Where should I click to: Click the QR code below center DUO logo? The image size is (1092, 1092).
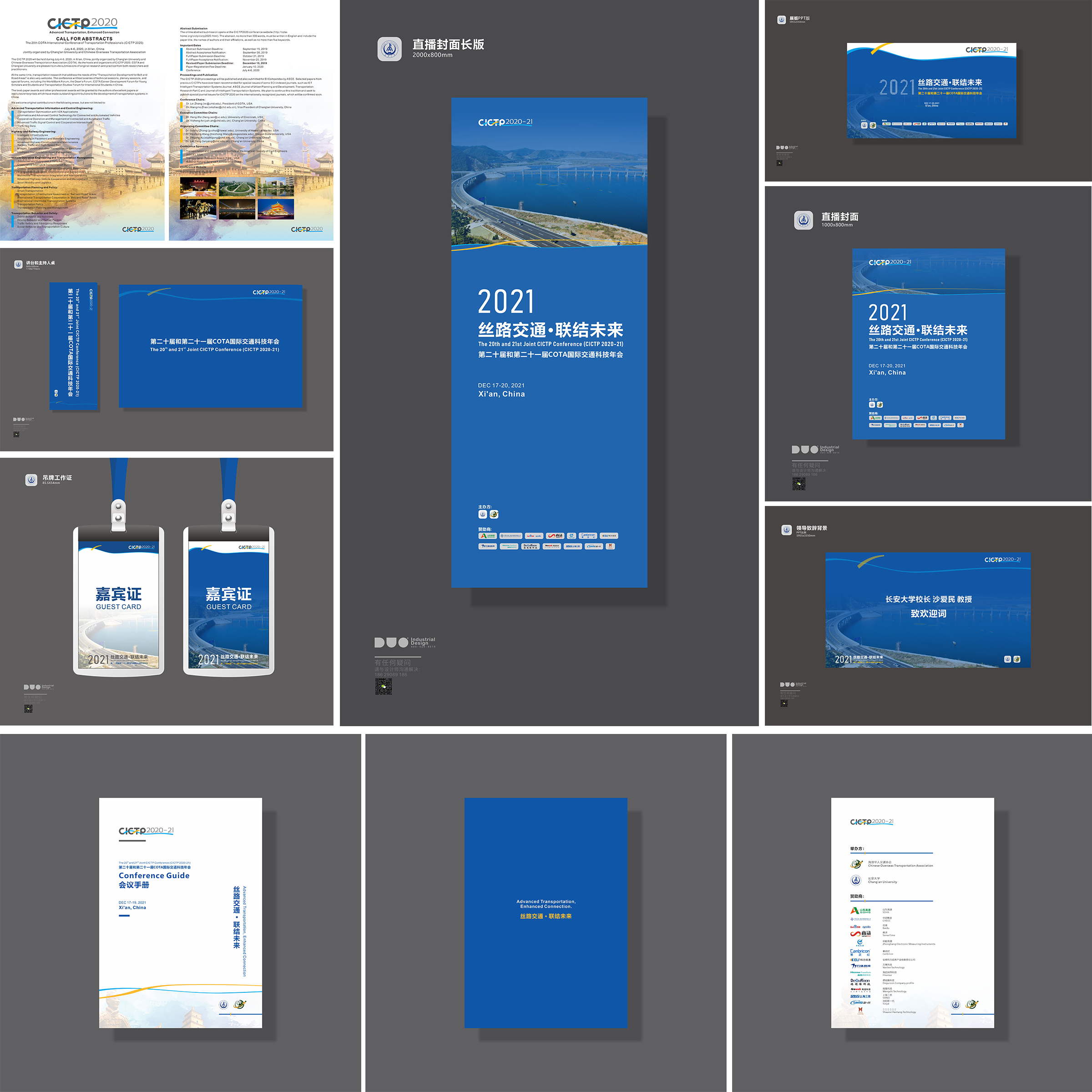pyautogui.click(x=383, y=687)
